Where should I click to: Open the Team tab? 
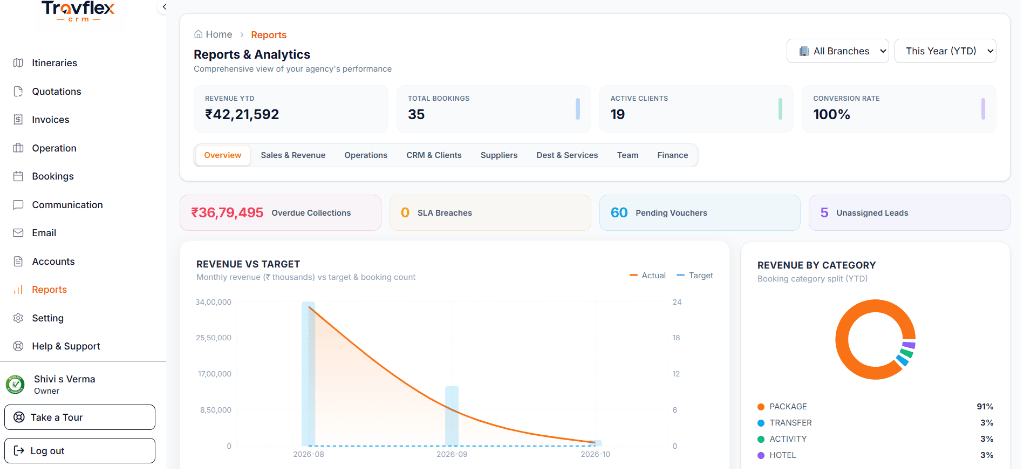(628, 155)
